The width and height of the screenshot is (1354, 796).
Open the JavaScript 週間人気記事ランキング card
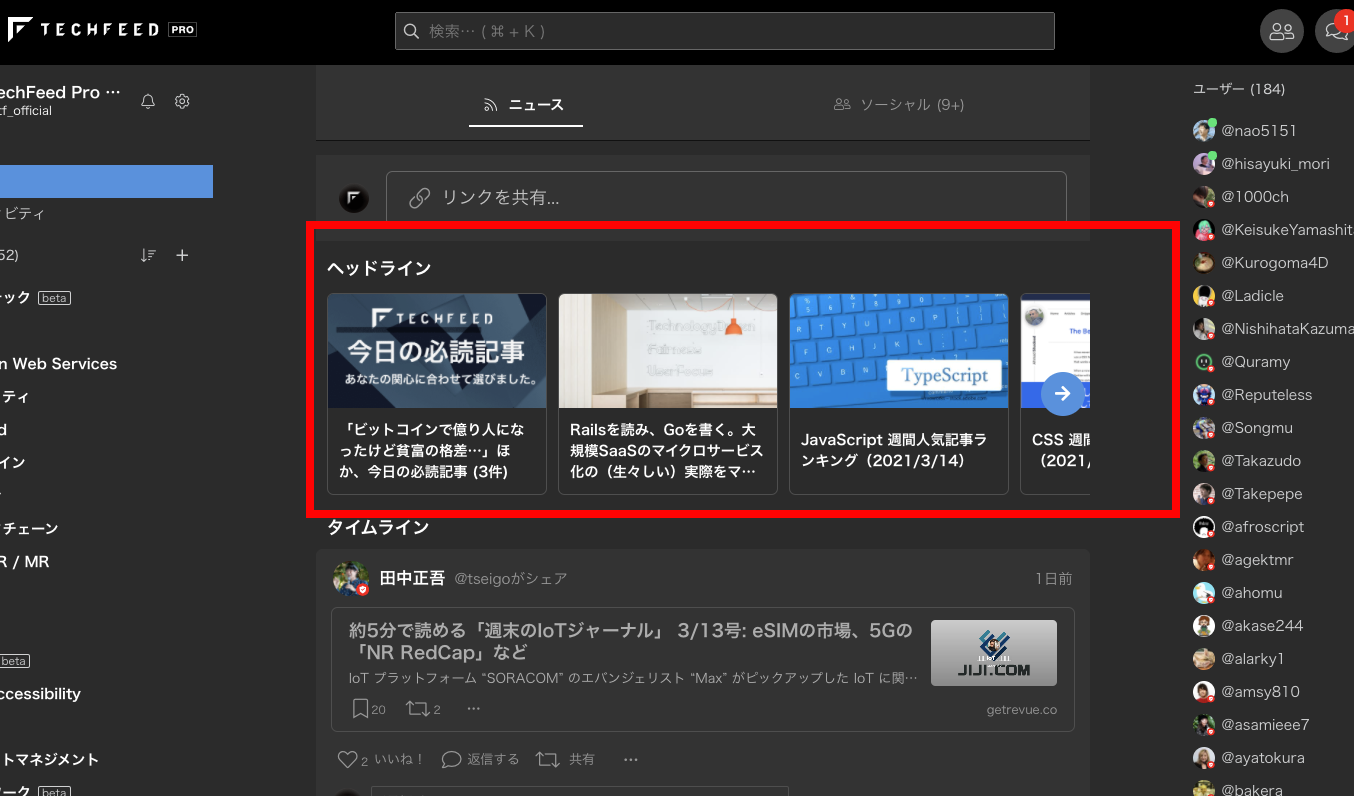tap(899, 394)
